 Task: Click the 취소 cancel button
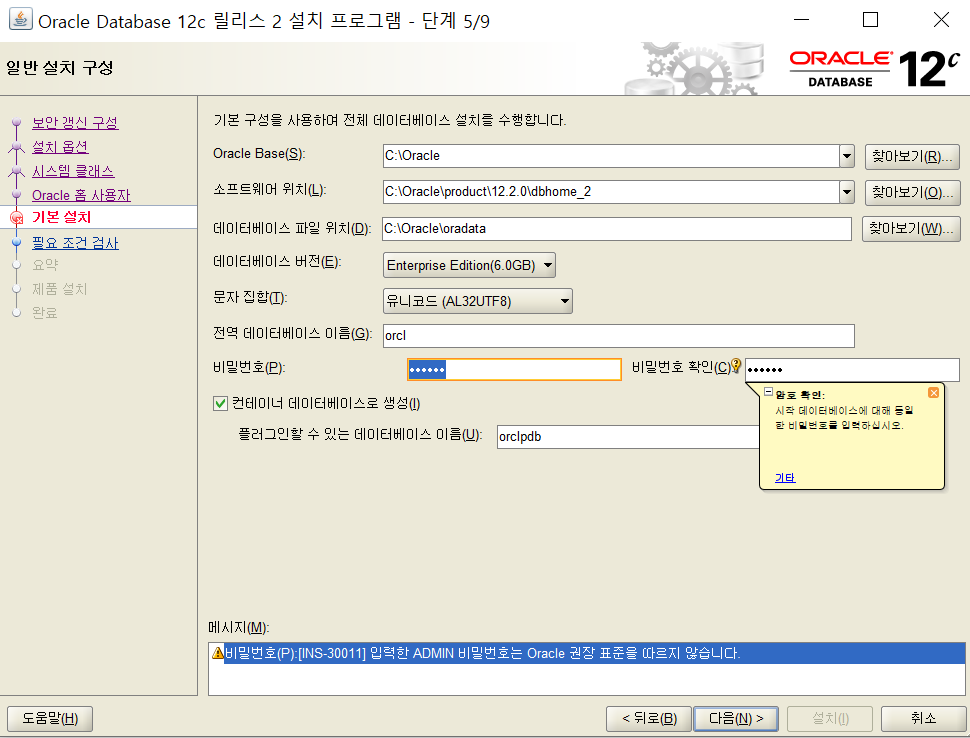(923, 719)
